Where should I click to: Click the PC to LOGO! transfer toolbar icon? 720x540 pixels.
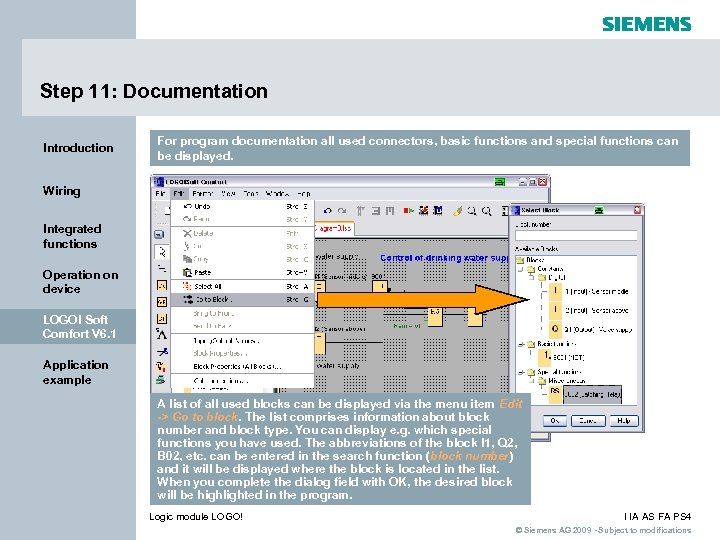(423, 210)
